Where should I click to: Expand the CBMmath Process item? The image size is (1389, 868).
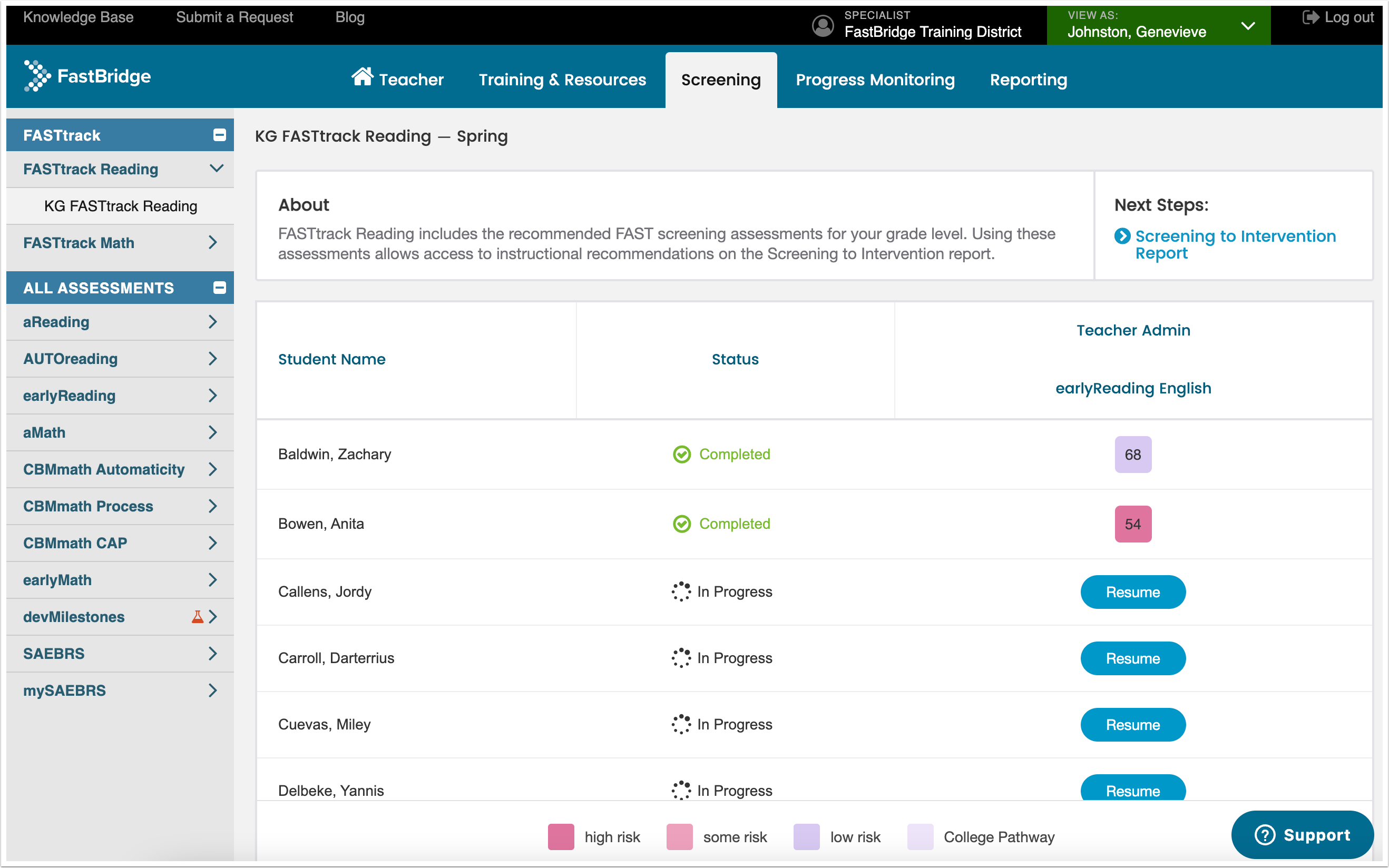120,506
